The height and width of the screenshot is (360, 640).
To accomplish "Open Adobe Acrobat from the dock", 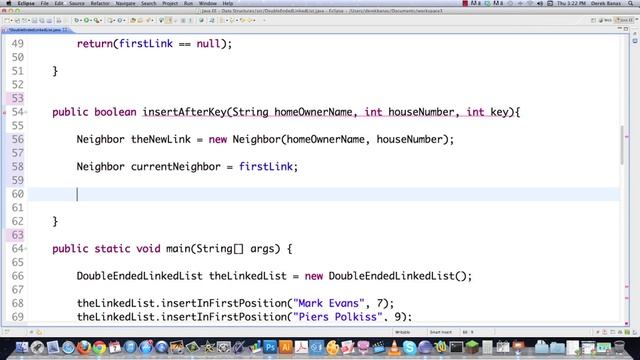I will point(301,347).
